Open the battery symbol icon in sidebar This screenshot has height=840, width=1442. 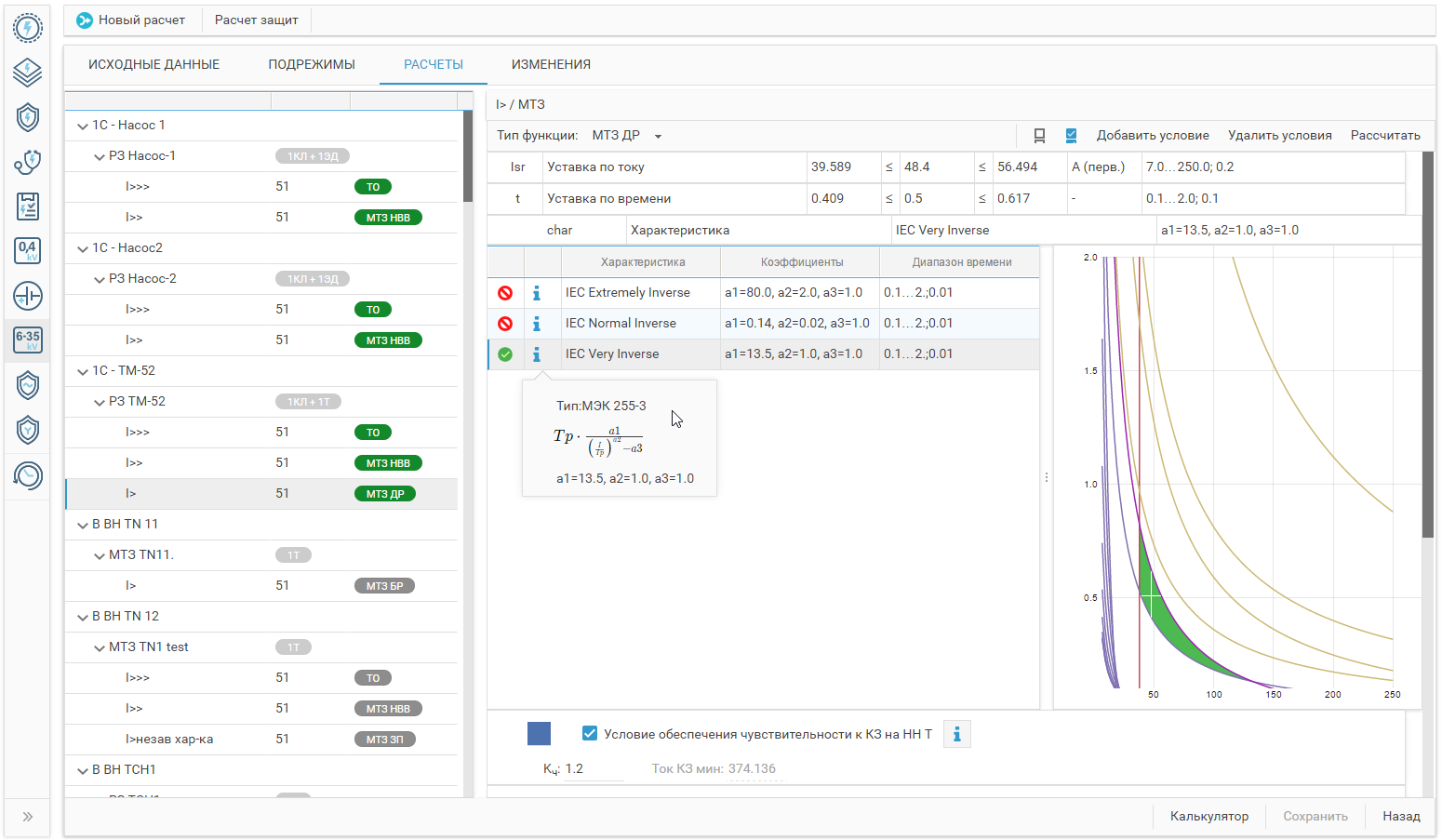(28, 296)
